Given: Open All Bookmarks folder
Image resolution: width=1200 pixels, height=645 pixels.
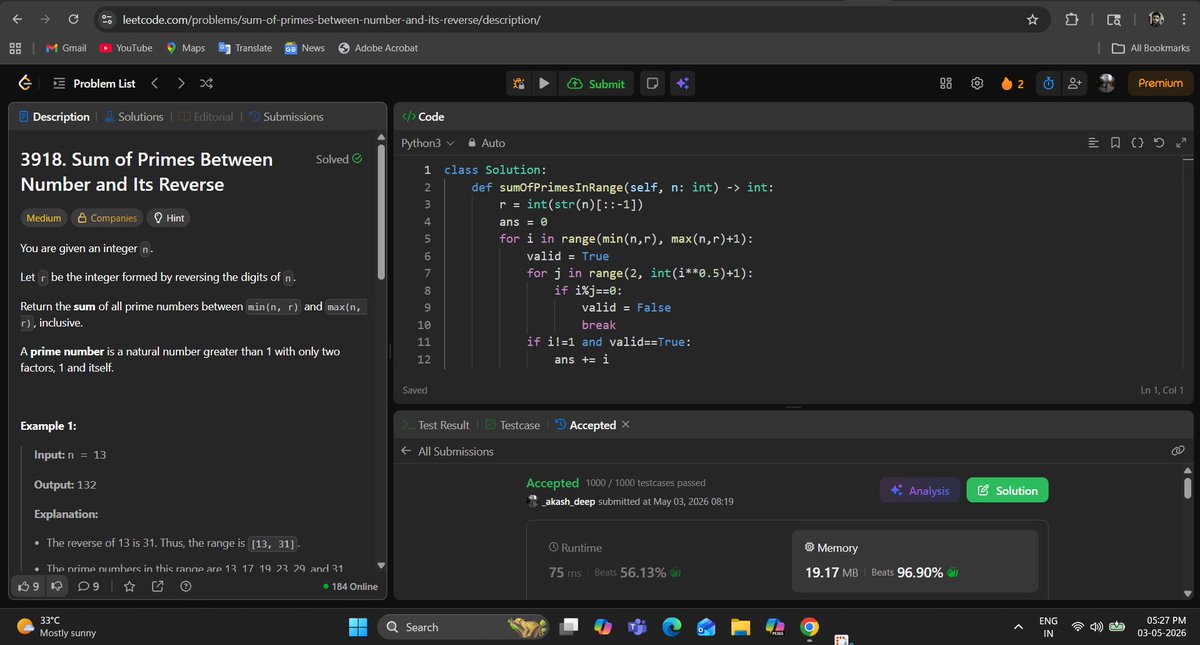Looking at the screenshot, I should point(1152,48).
